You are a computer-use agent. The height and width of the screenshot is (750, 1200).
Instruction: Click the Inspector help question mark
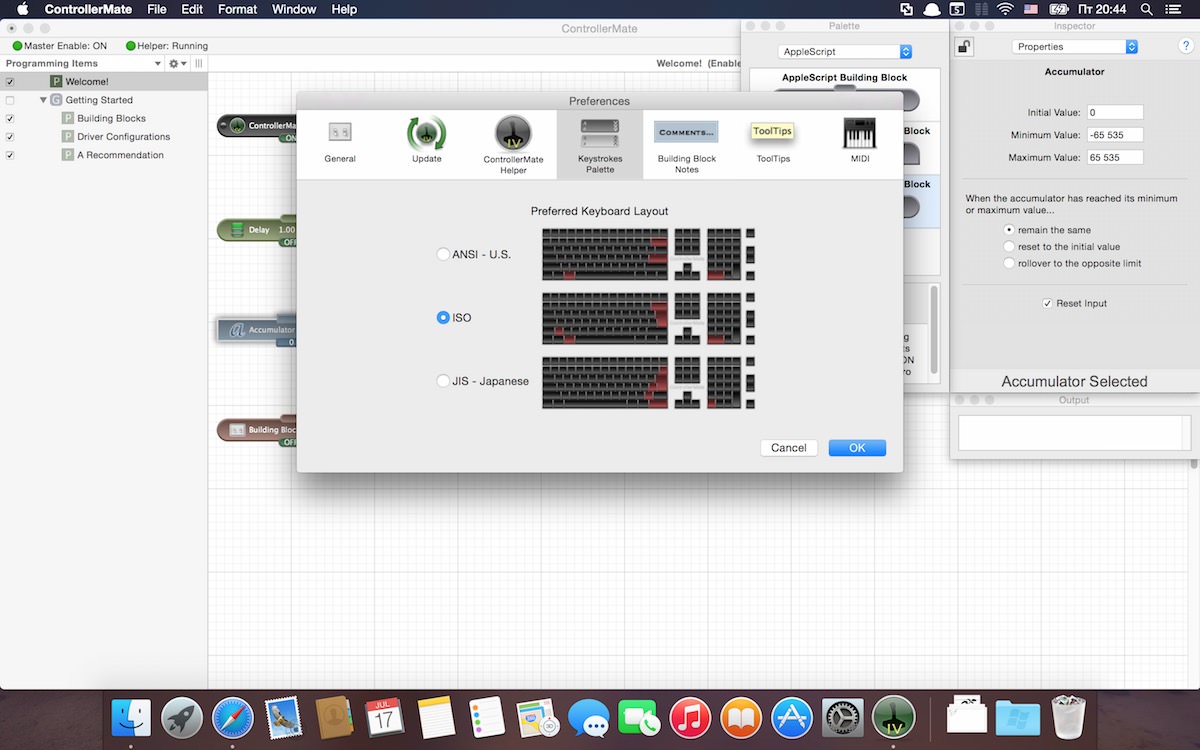click(x=1186, y=47)
